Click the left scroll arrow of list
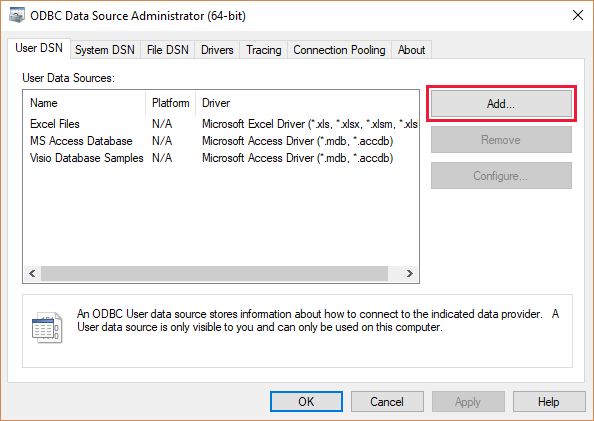The height and width of the screenshot is (421, 594). (x=32, y=274)
